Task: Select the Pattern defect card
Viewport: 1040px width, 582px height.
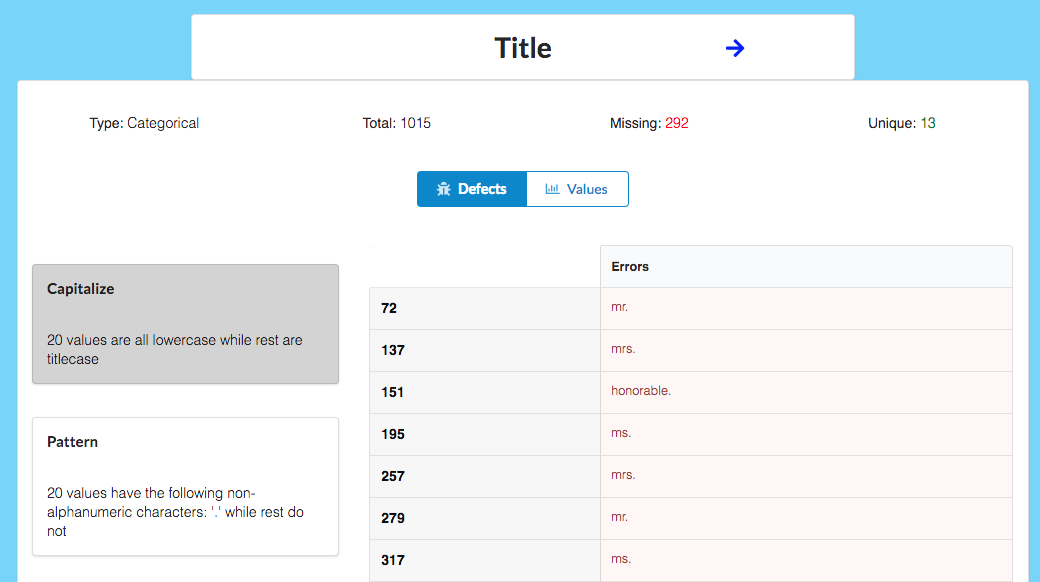Action: click(186, 486)
